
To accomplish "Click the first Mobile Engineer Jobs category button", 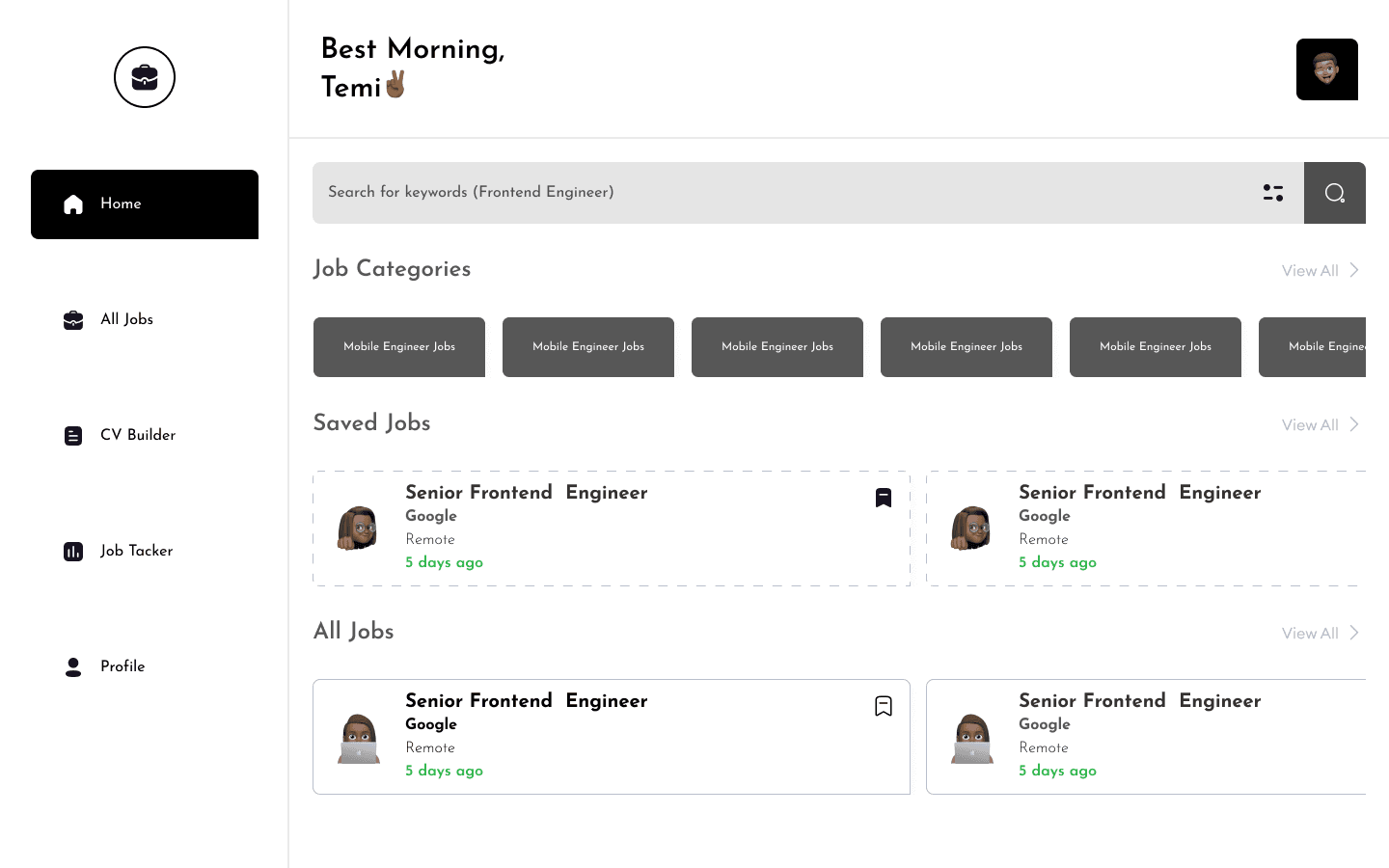I will click(399, 347).
